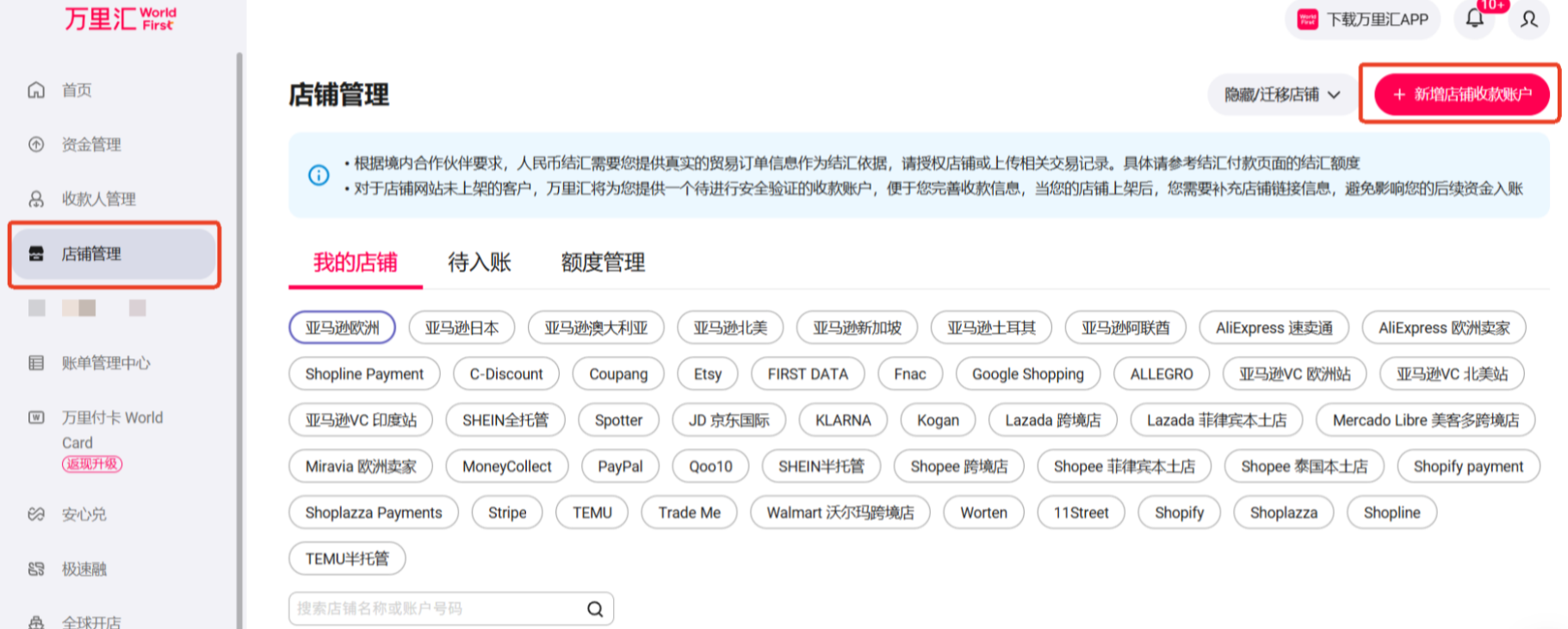Select the 亚马逊新加坡 store filter

tap(857, 327)
